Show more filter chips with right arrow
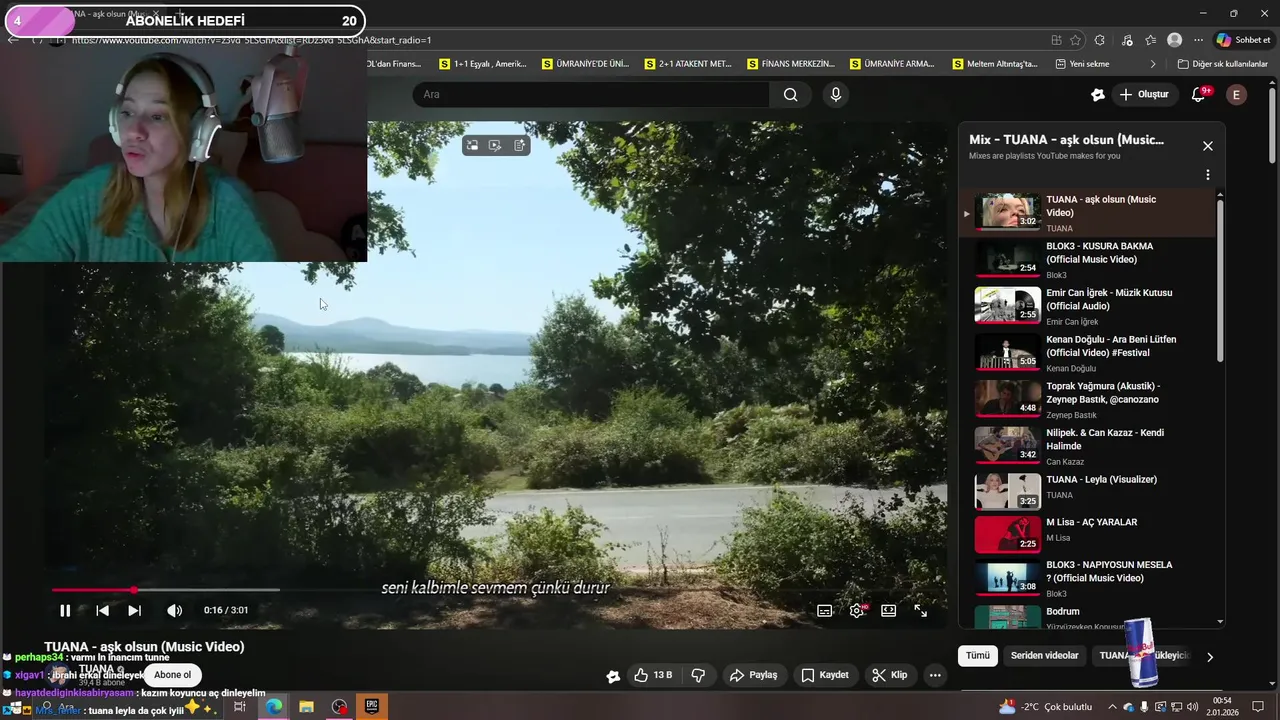The height and width of the screenshot is (720, 1280). point(1209,657)
